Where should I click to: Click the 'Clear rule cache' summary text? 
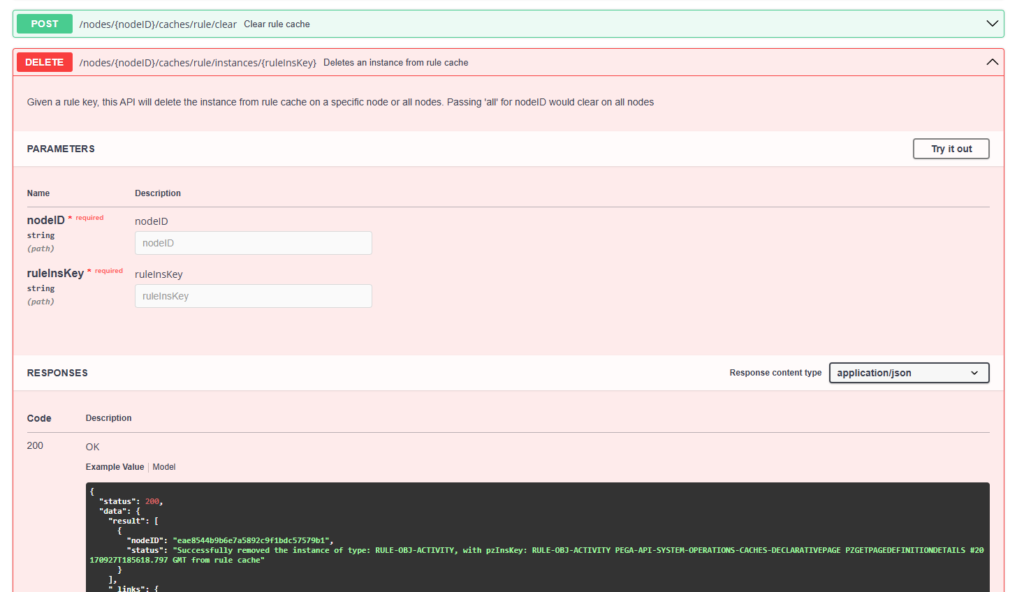(277, 24)
